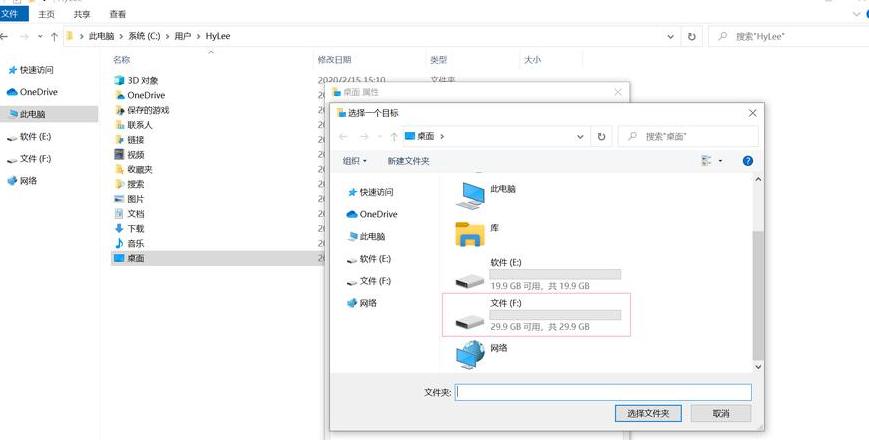Sort by the 名称 column header
The height and width of the screenshot is (440, 869).
click(121, 59)
